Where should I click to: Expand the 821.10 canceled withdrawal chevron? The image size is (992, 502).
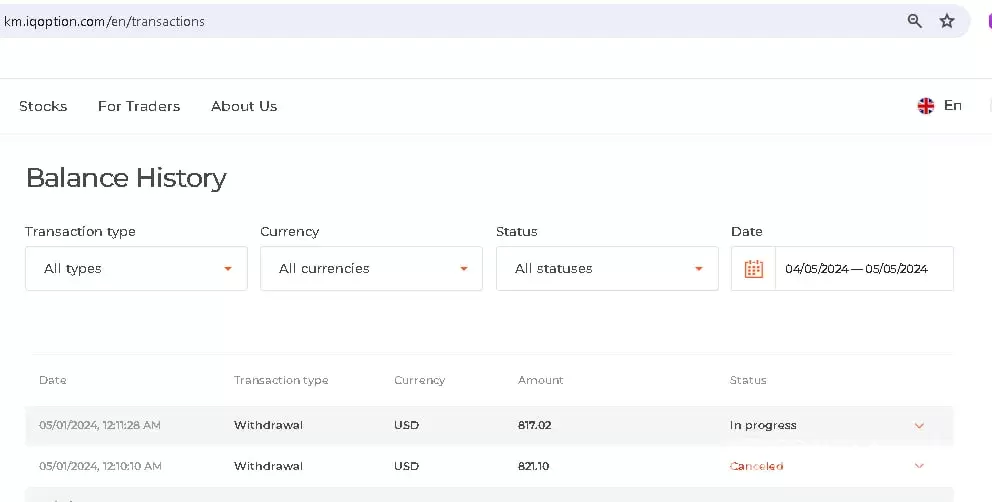click(919, 466)
